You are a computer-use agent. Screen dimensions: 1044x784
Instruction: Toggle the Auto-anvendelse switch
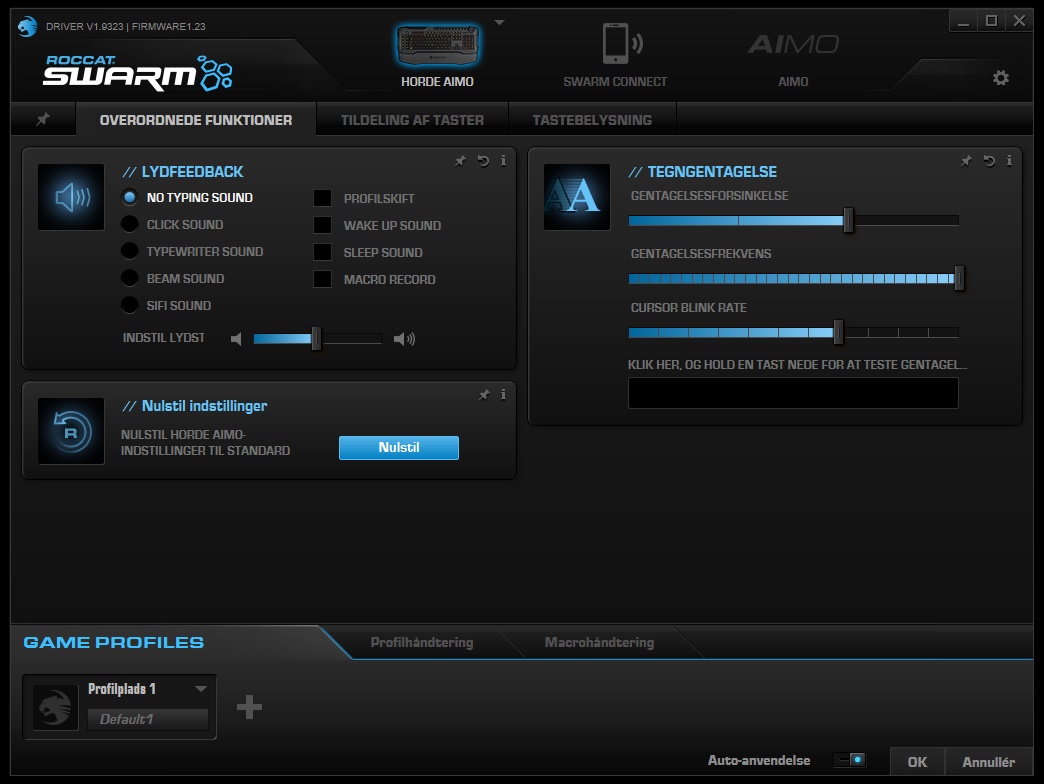(850, 760)
